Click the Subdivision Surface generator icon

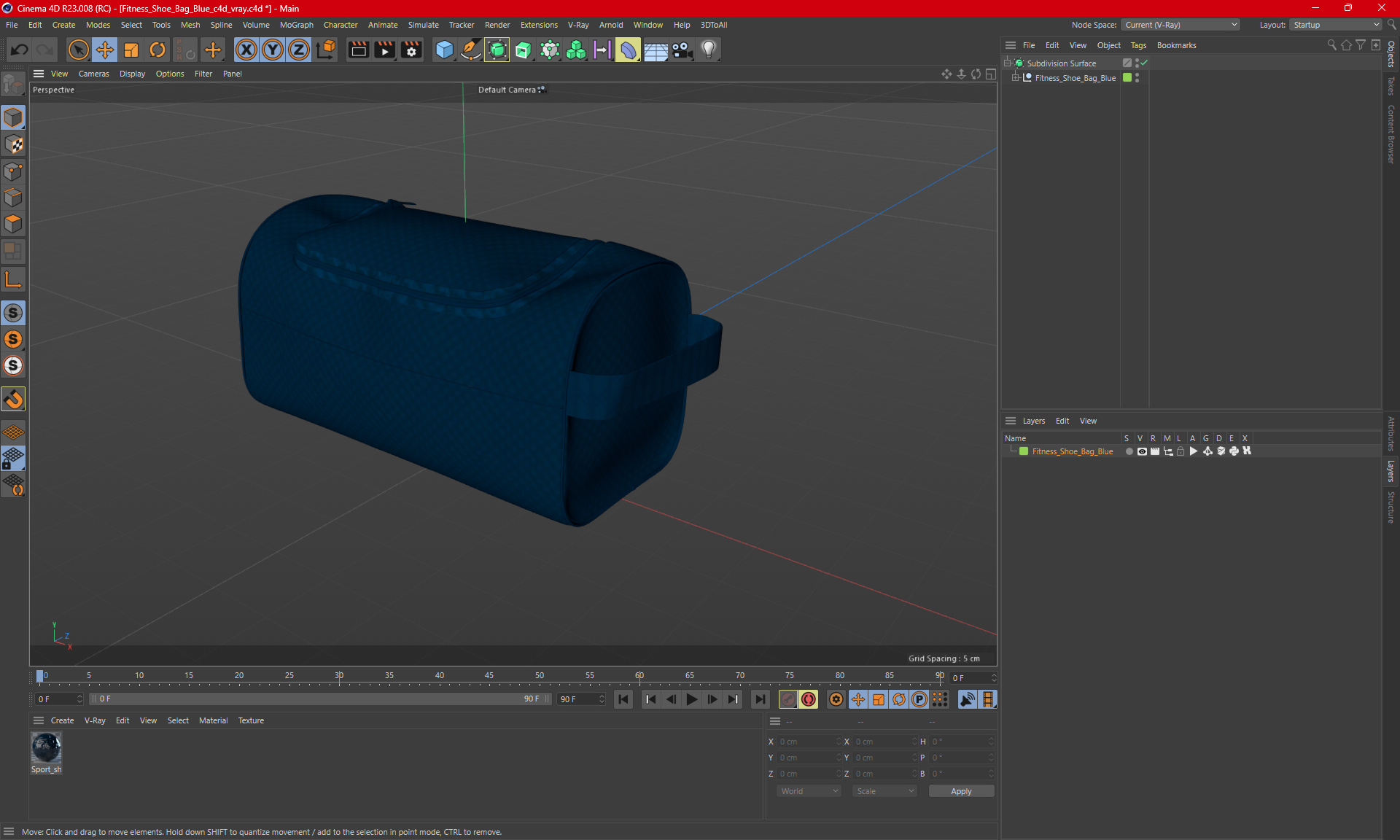pyautogui.click(x=497, y=50)
